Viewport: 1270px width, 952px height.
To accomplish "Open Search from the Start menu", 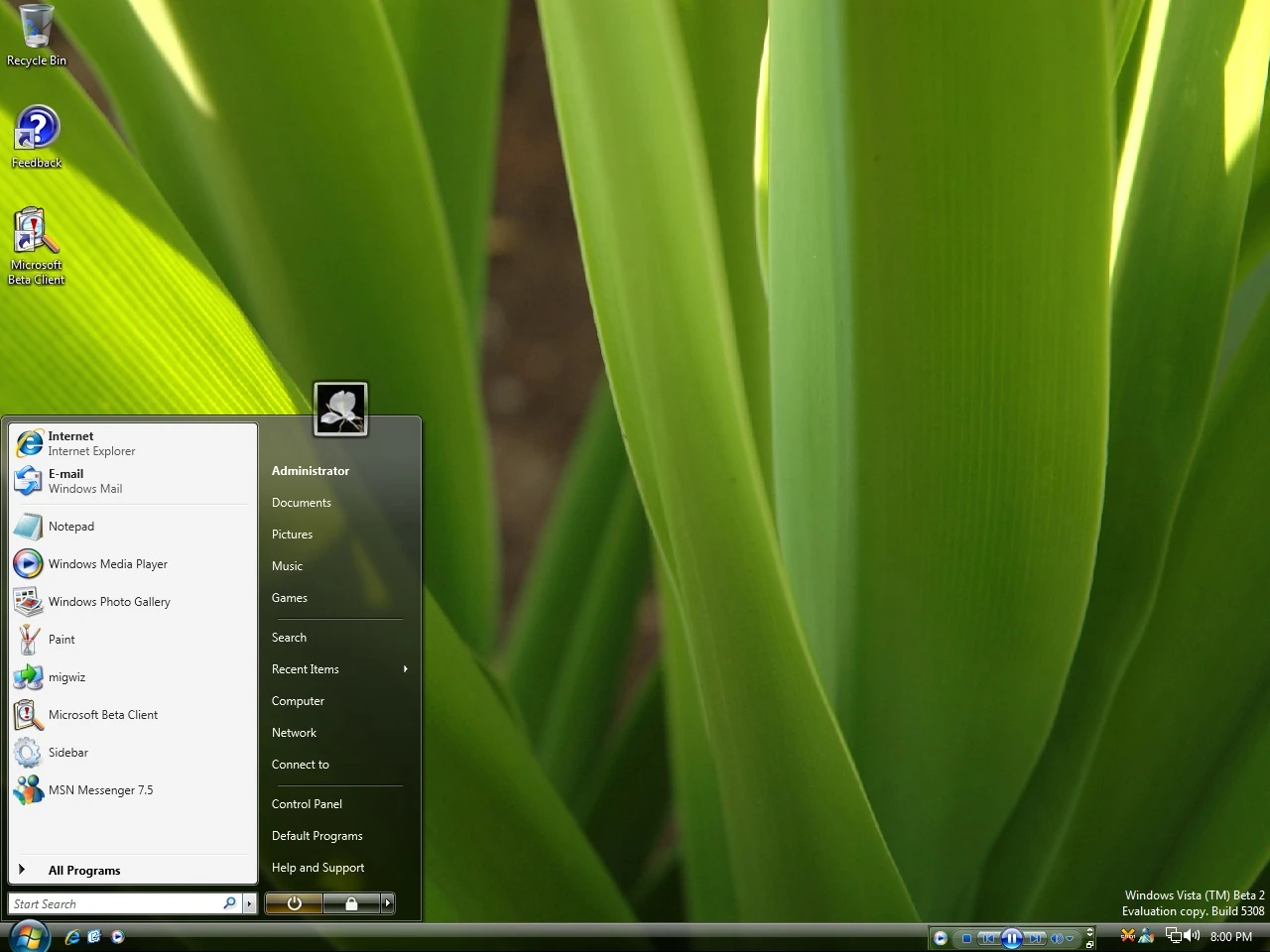I will pos(339,638).
